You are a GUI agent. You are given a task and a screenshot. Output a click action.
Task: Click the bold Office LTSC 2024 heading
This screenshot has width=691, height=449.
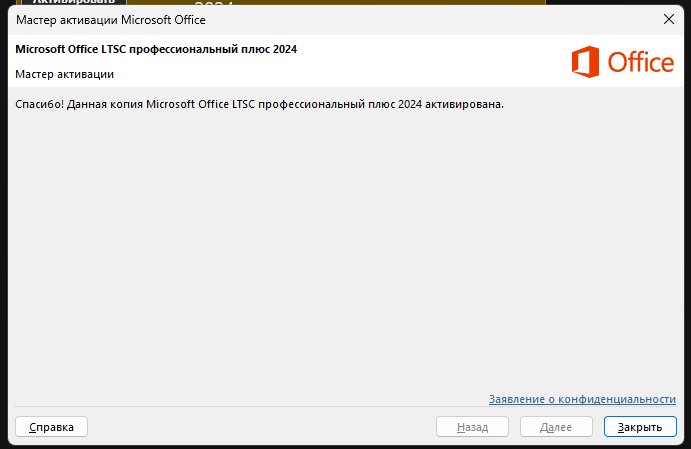click(156, 49)
